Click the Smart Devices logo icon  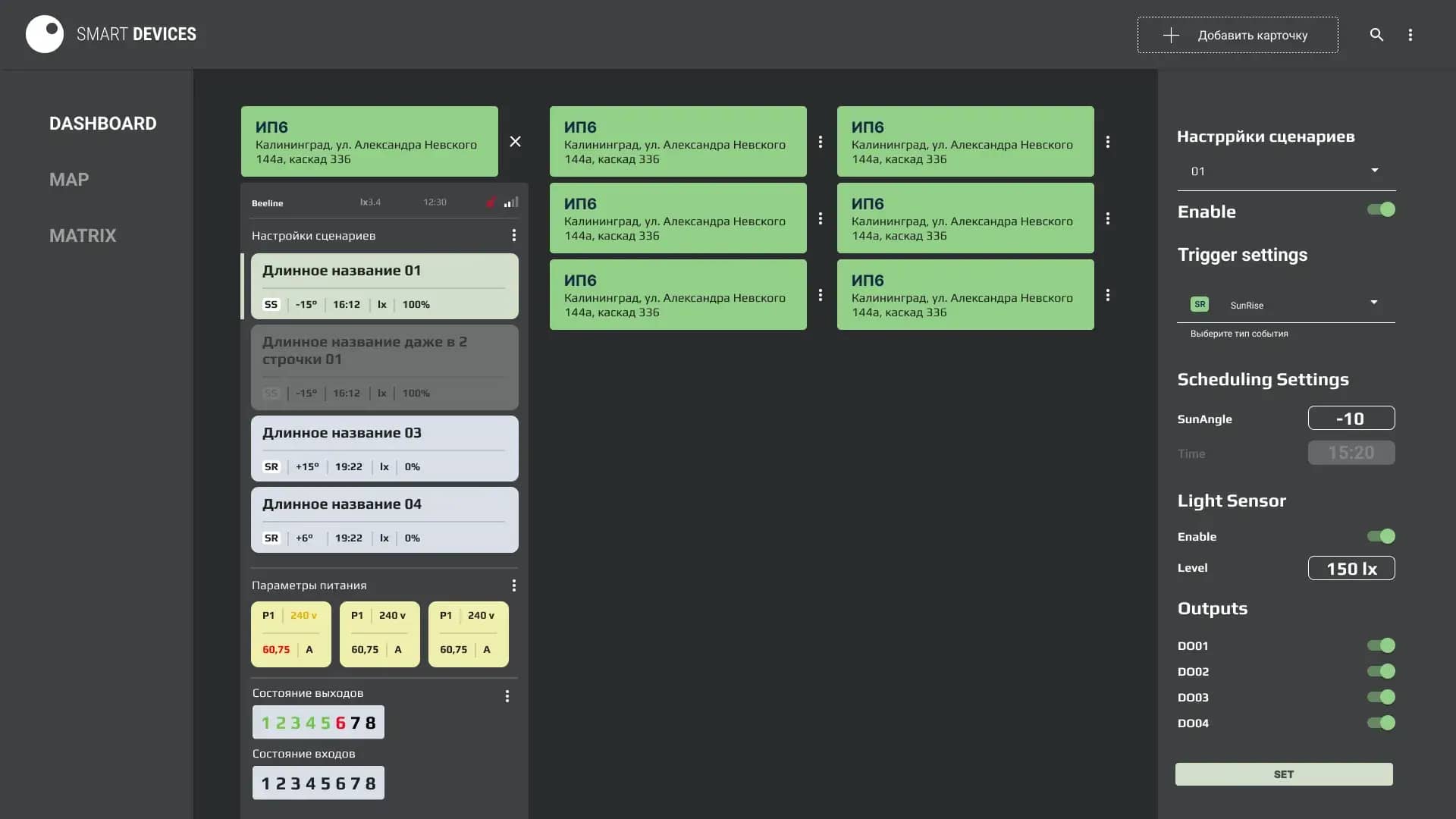(x=45, y=34)
